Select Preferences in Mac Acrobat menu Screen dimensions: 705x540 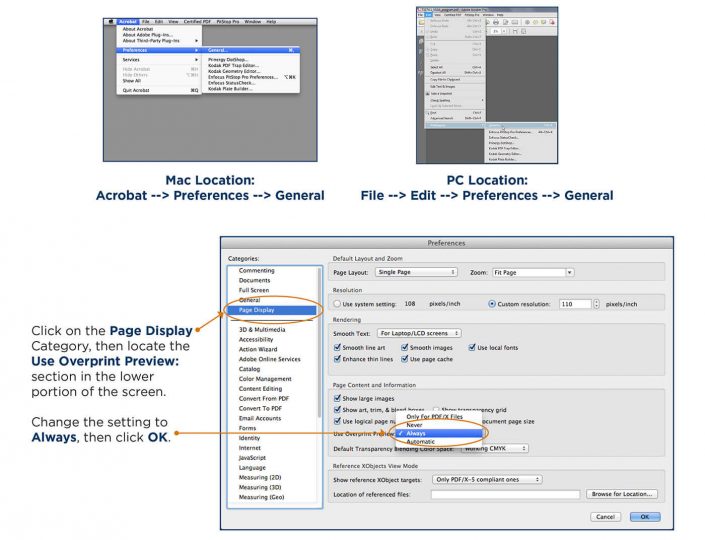tap(160, 50)
